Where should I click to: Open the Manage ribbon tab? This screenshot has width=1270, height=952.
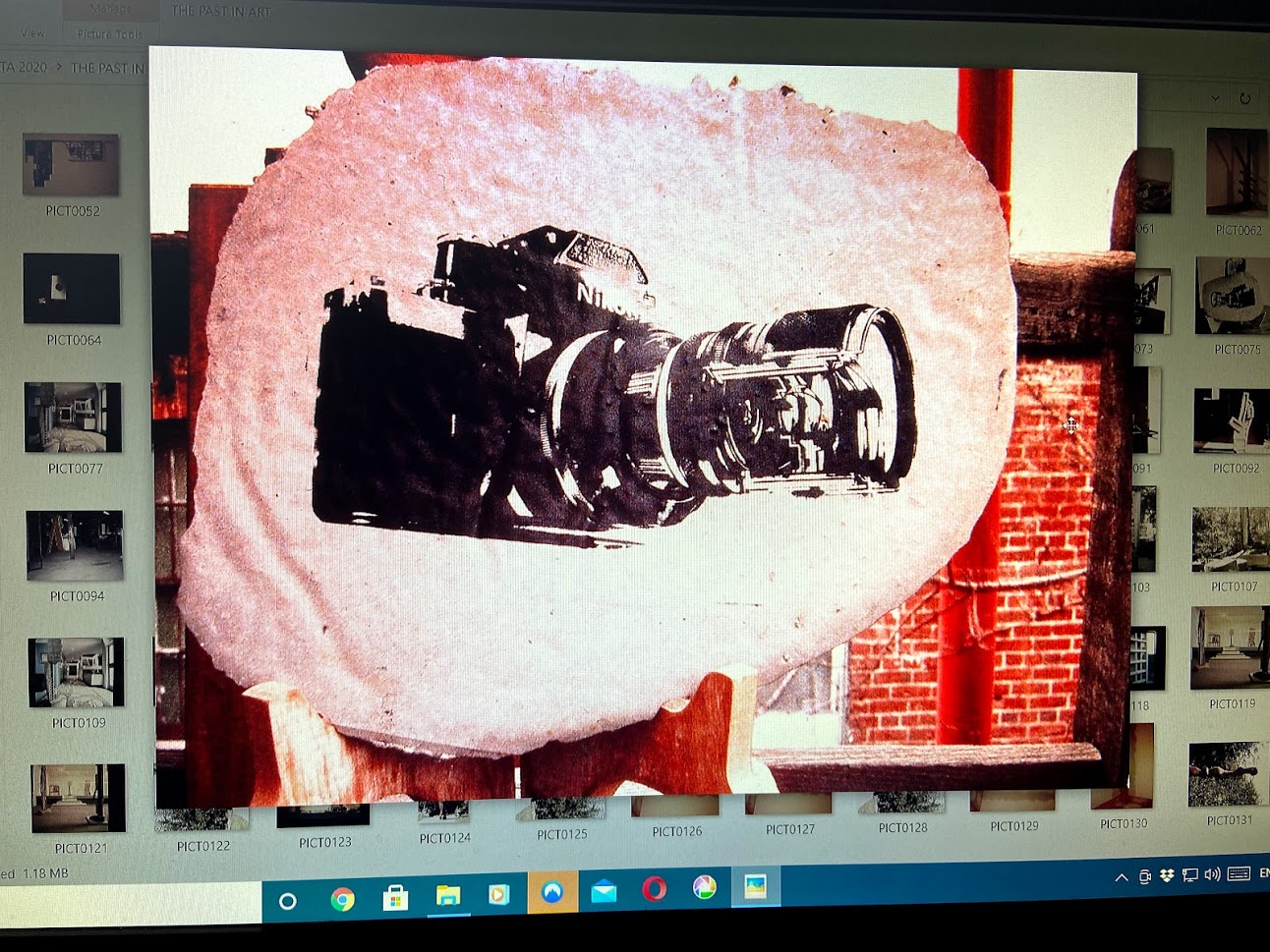click(111, 9)
